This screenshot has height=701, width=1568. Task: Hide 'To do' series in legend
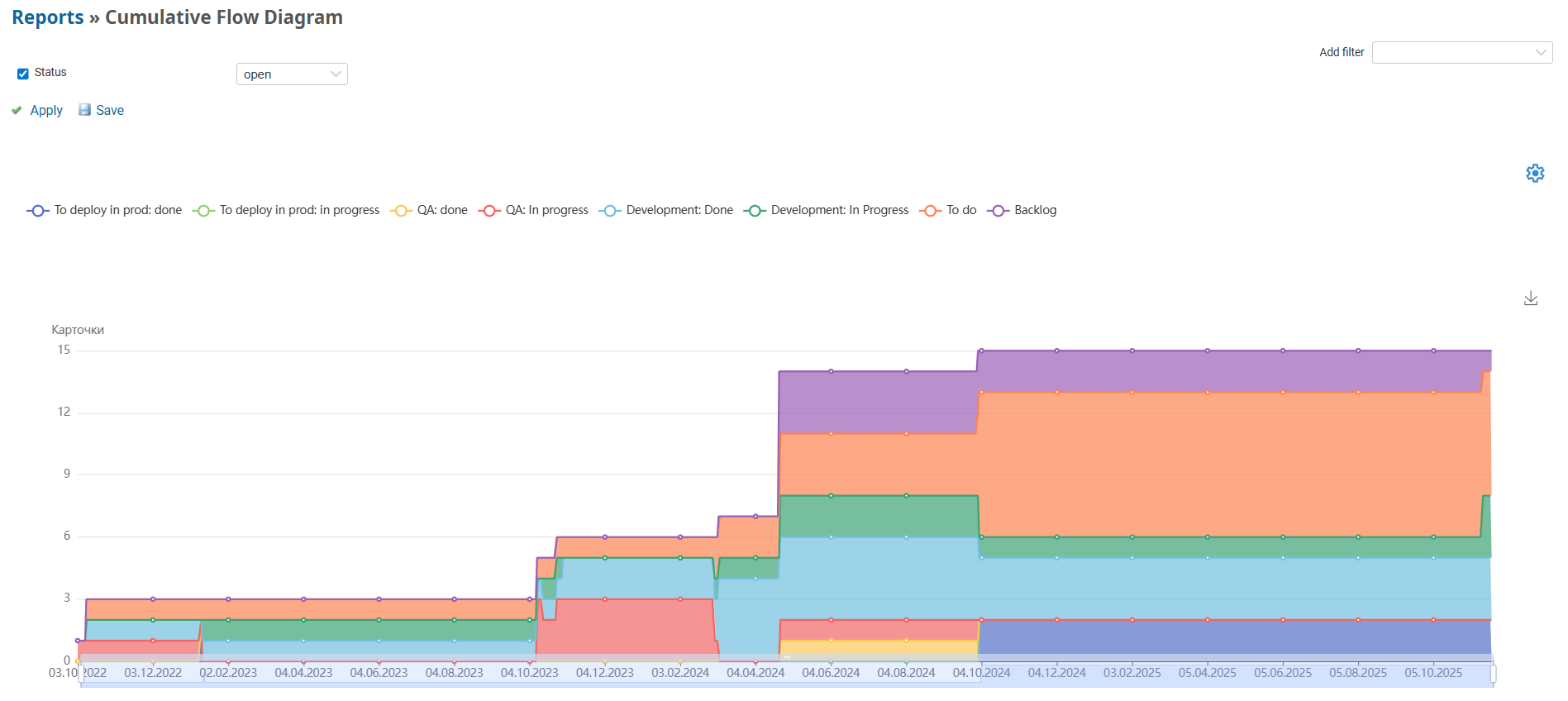tap(960, 211)
